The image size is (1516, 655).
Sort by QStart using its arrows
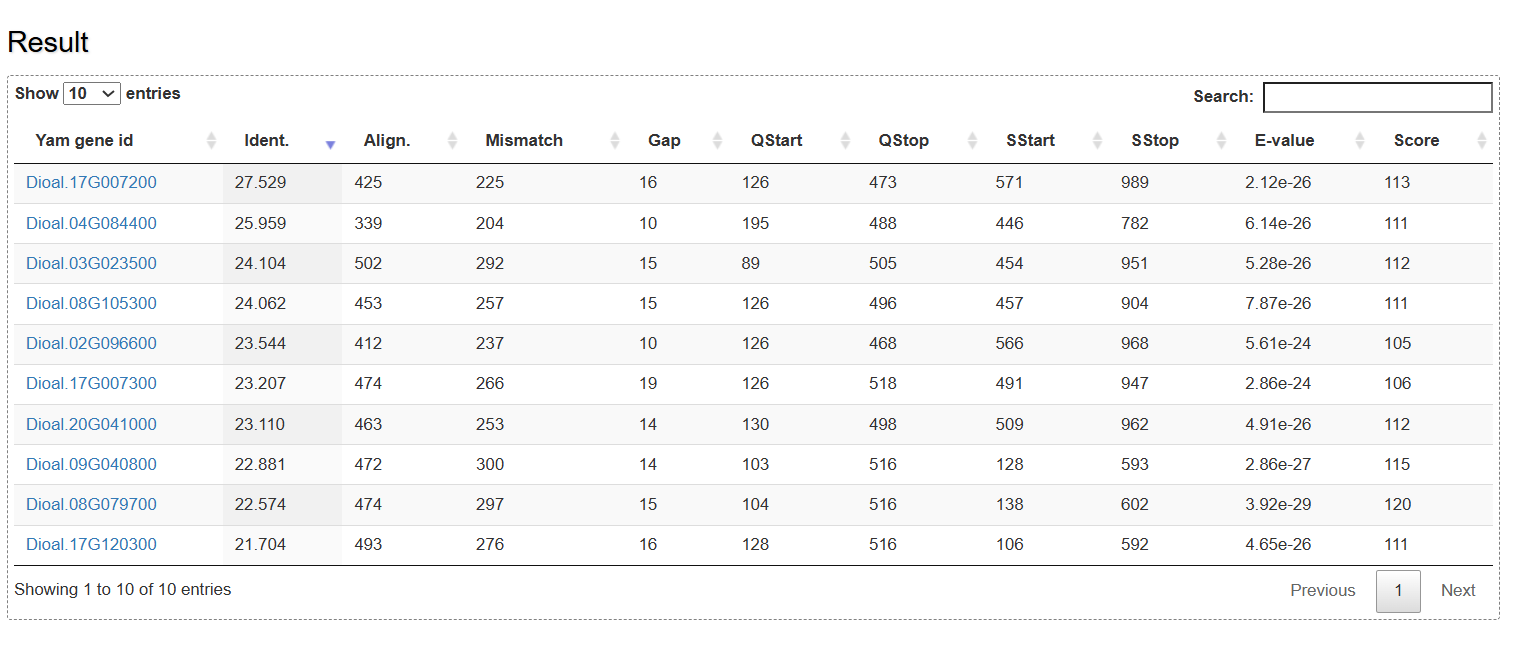click(x=846, y=141)
